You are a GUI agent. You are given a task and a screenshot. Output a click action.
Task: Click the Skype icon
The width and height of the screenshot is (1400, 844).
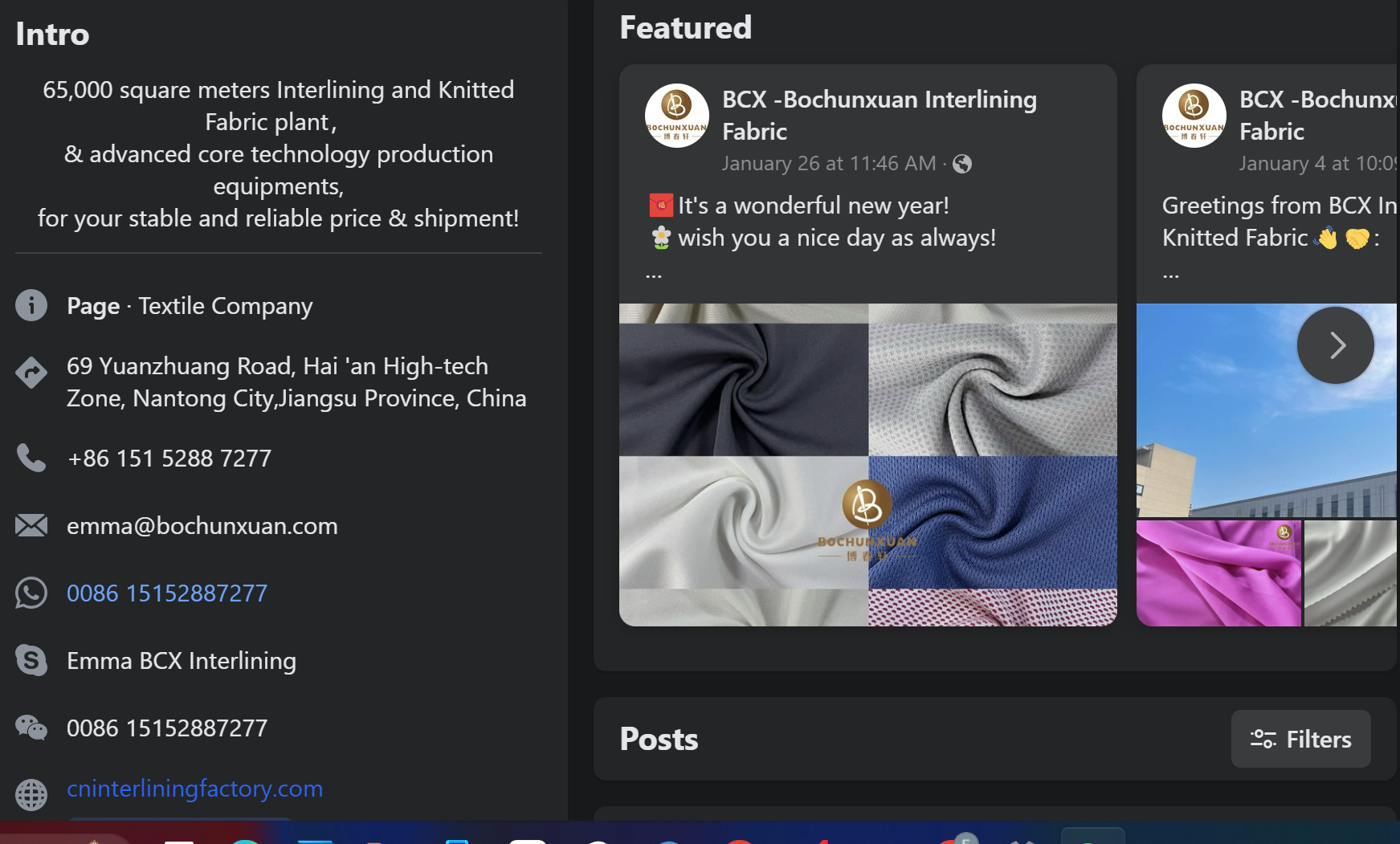(x=31, y=660)
